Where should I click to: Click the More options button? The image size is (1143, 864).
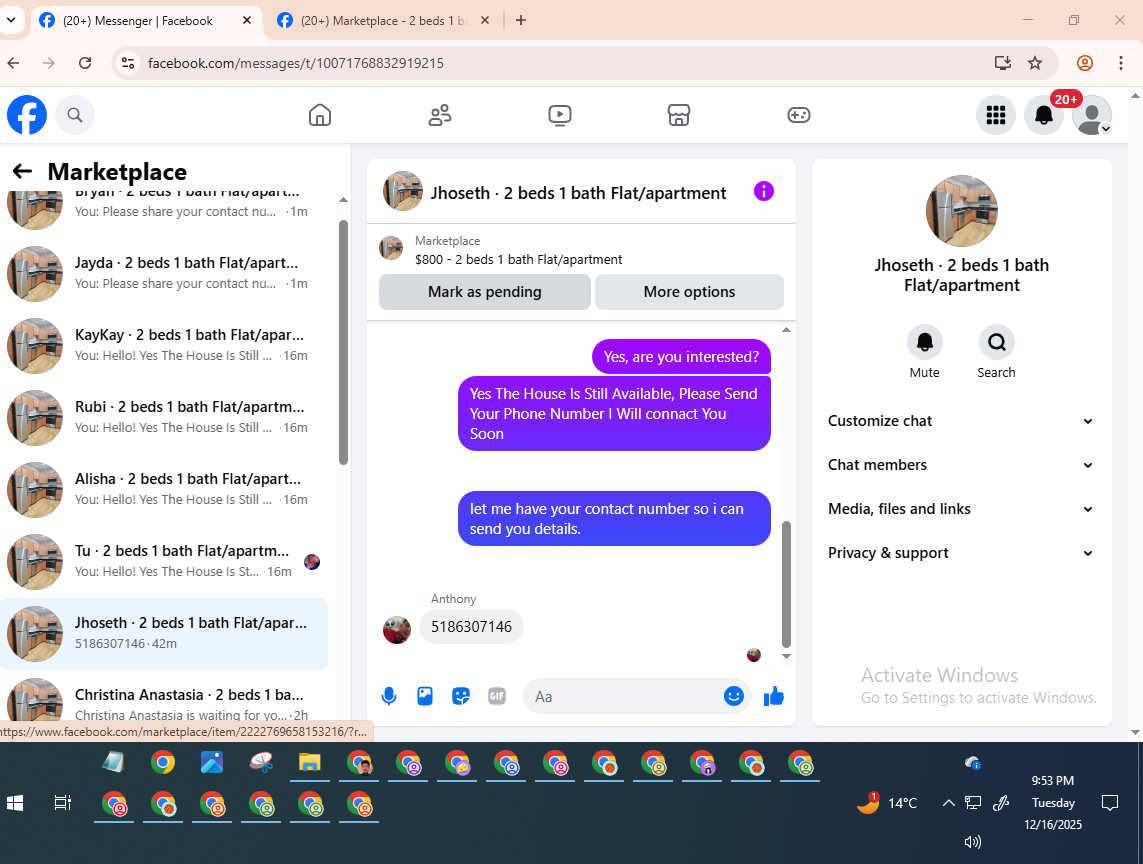click(690, 292)
